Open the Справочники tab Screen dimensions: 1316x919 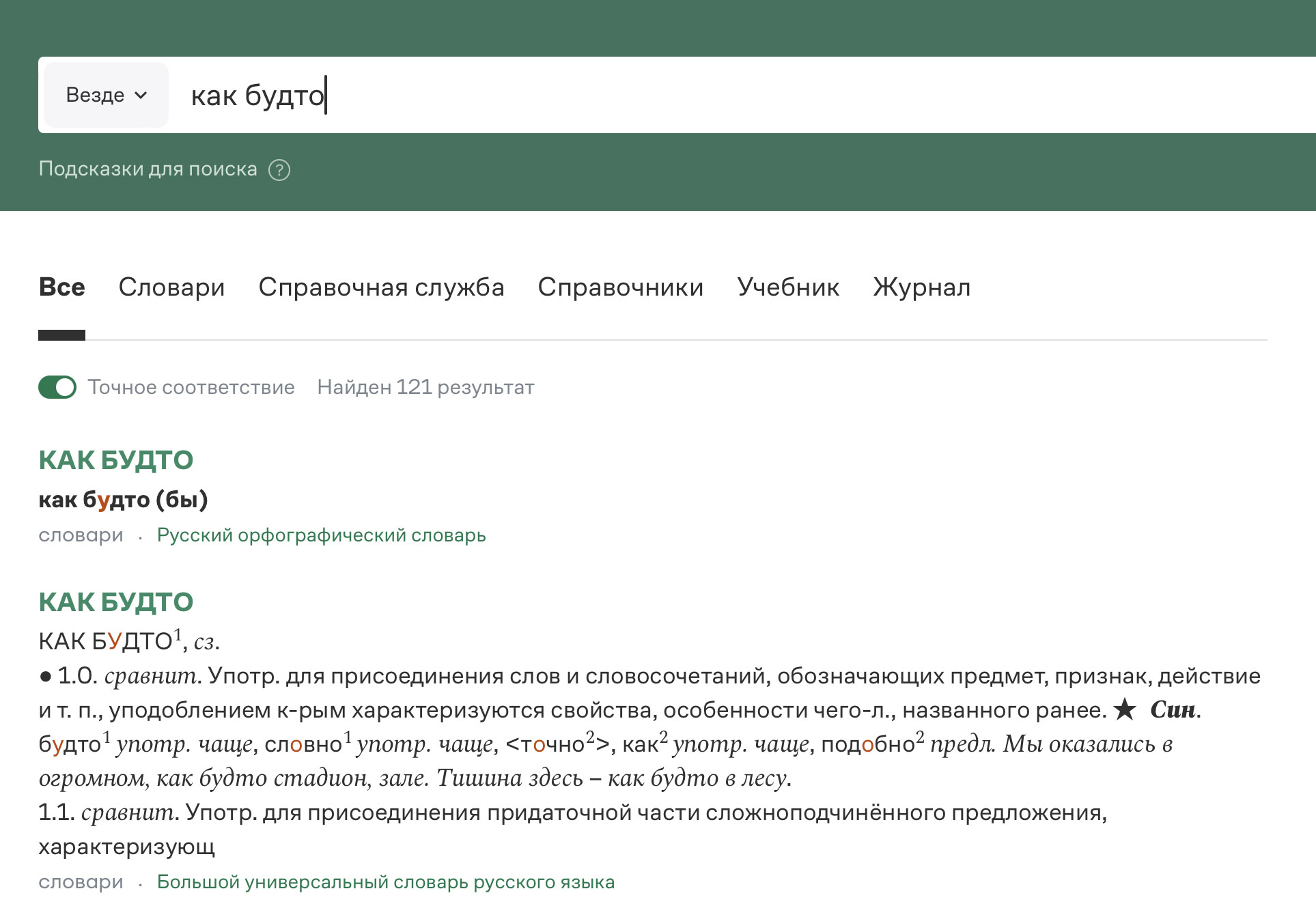point(620,287)
